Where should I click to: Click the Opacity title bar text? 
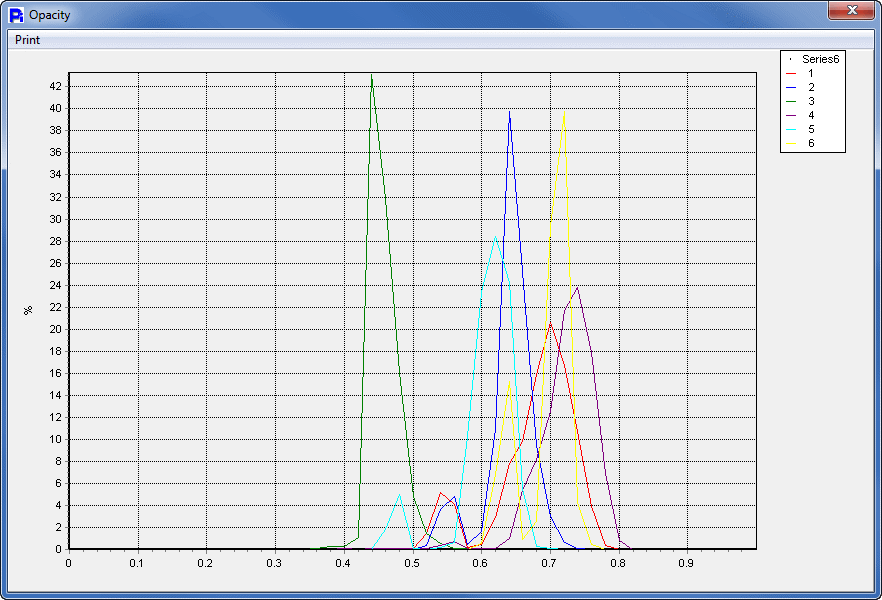50,15
